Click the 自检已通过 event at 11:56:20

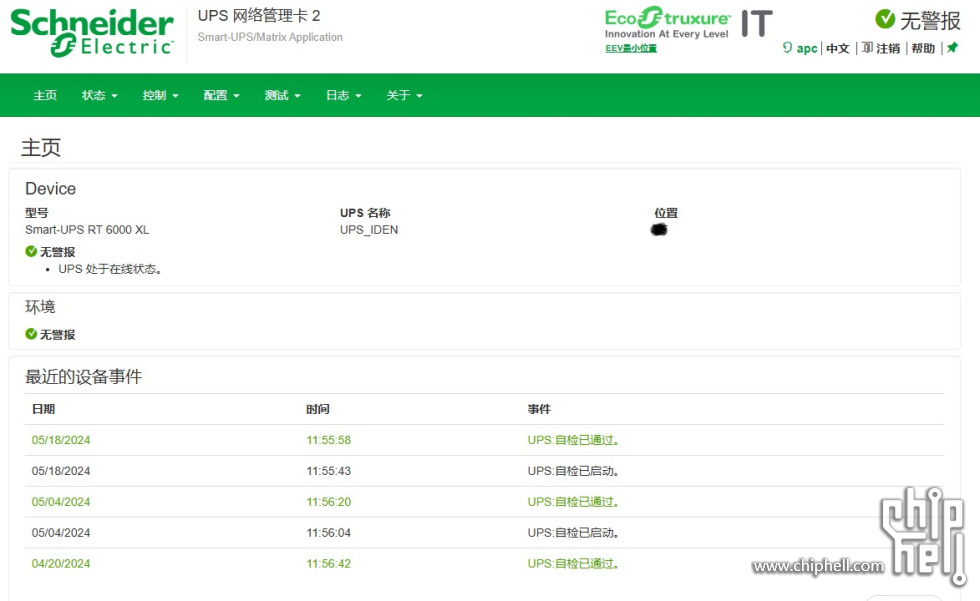coord(573,502)
